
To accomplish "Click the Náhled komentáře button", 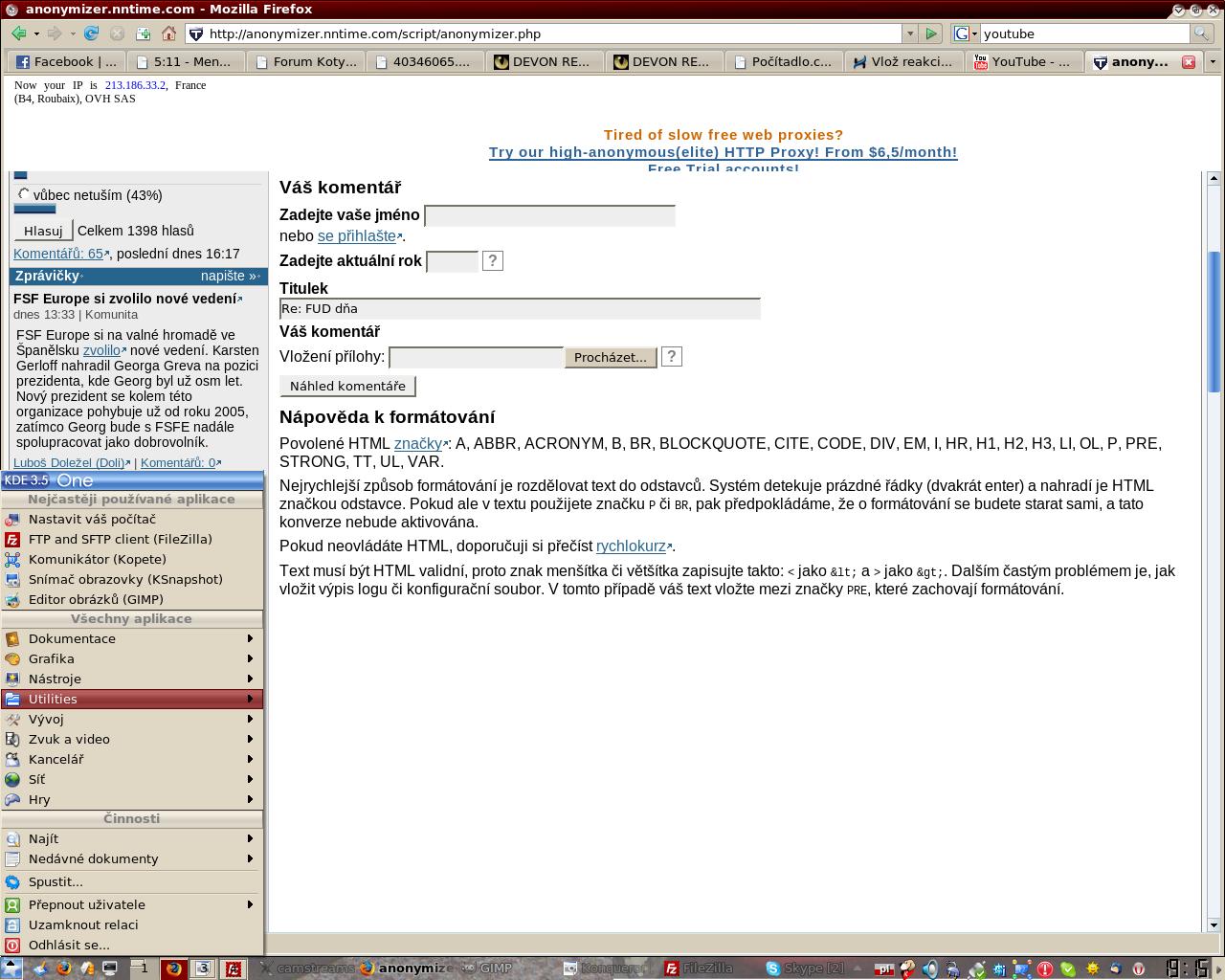I will click(x=347, y=386).
